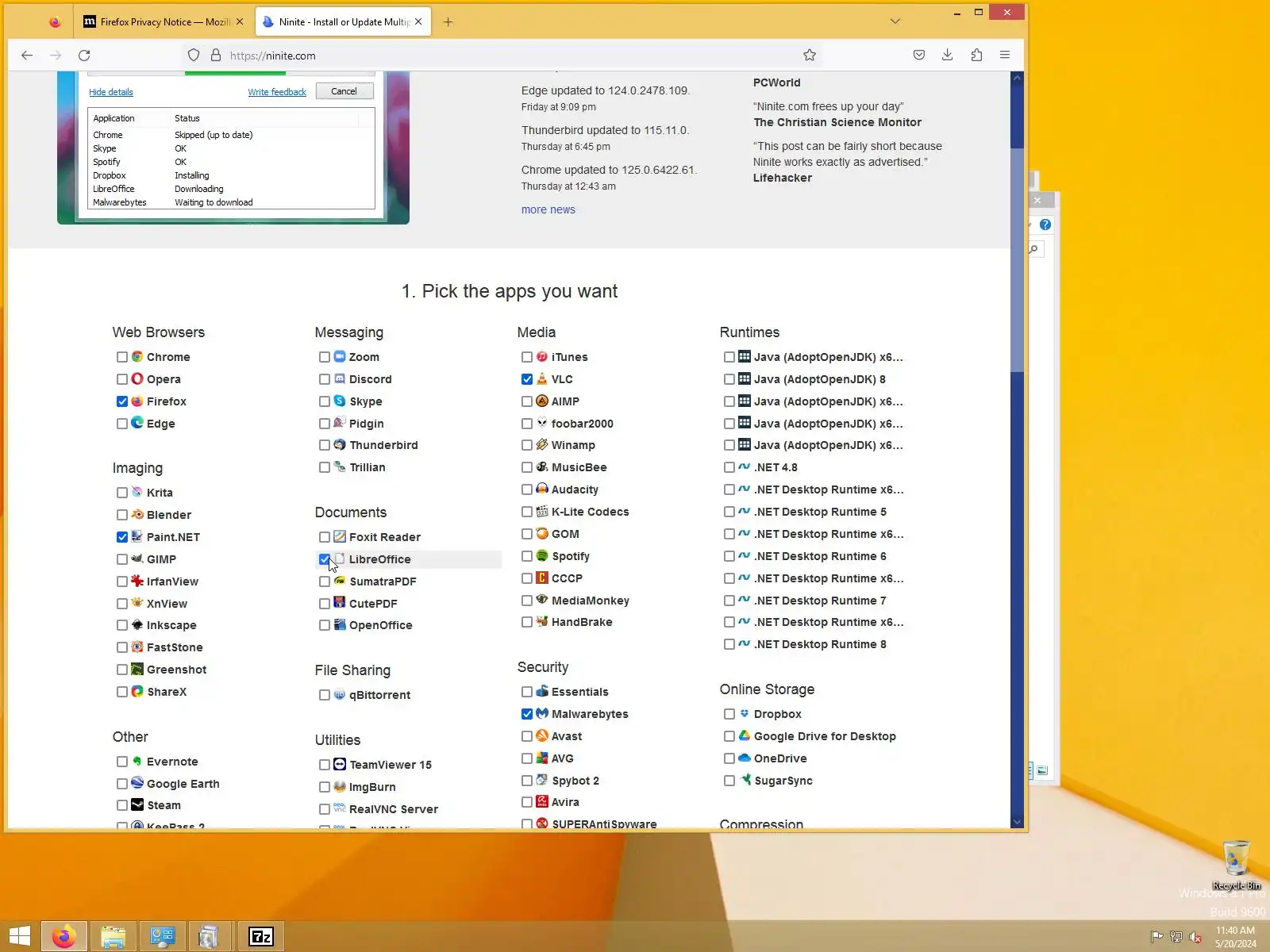1270x952 pixels.
Task: Click the Google Drive icon
Action: click(745, 736)
